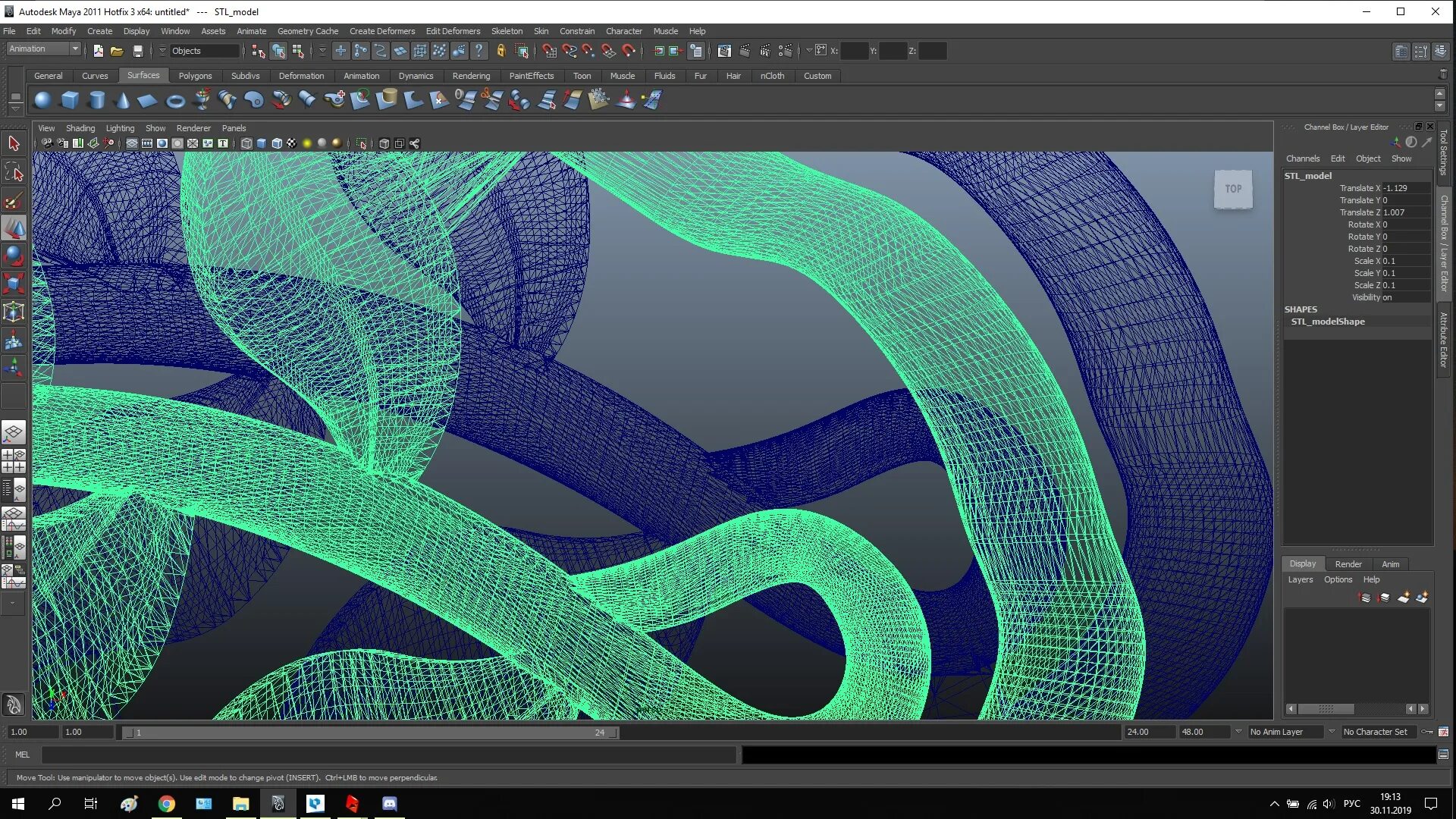Open the Animation menu set dropdown

[x=44, y=49]
